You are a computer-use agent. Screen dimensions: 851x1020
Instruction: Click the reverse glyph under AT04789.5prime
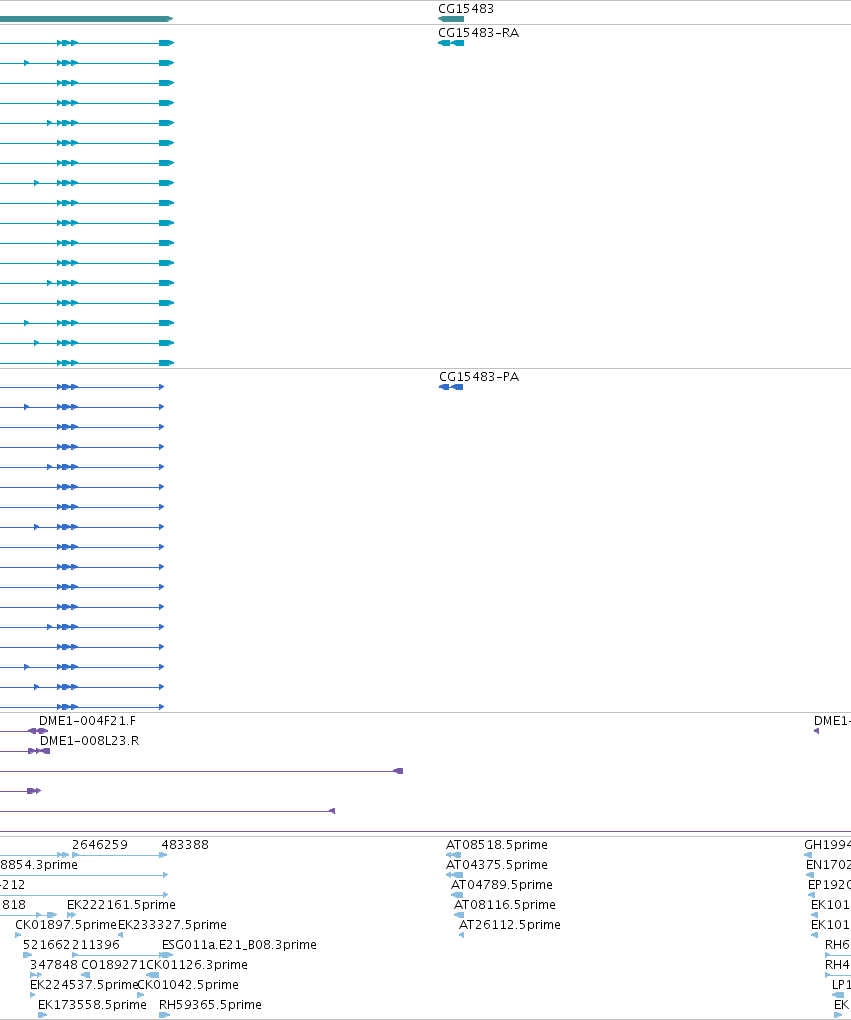(x=457, y=895)
